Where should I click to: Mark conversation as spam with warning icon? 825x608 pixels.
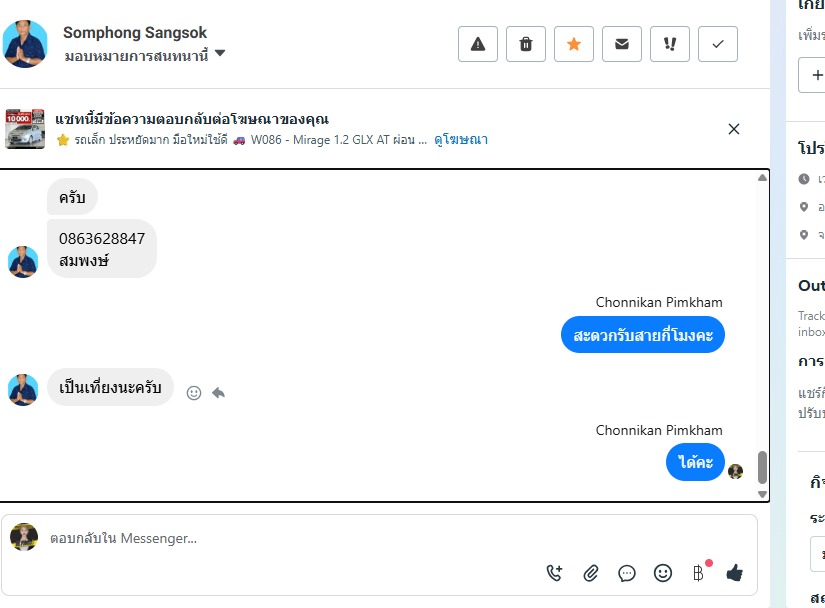[478, 44]
